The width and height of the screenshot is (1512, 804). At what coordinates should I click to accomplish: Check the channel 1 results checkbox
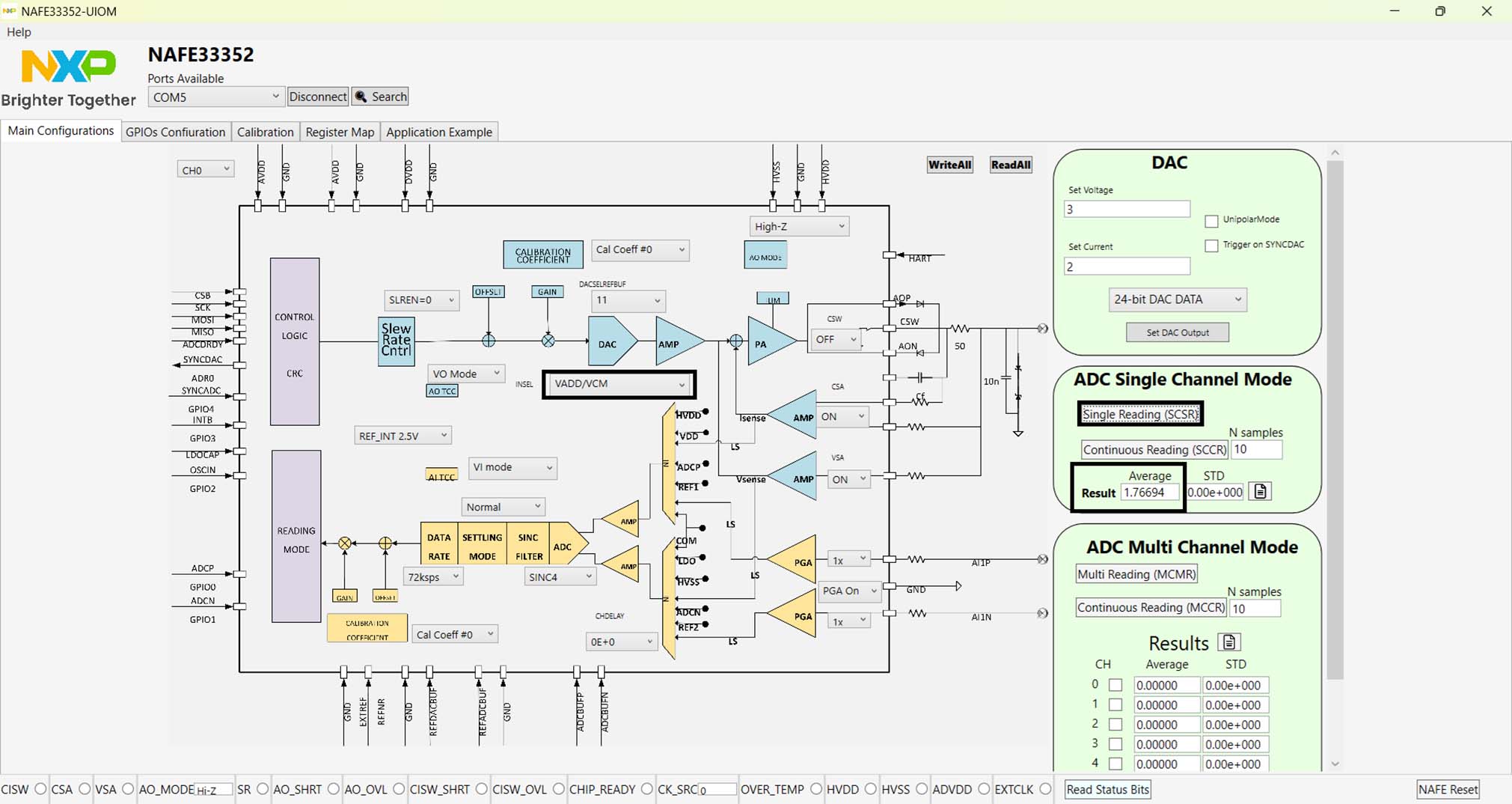tap(1115, 704)
